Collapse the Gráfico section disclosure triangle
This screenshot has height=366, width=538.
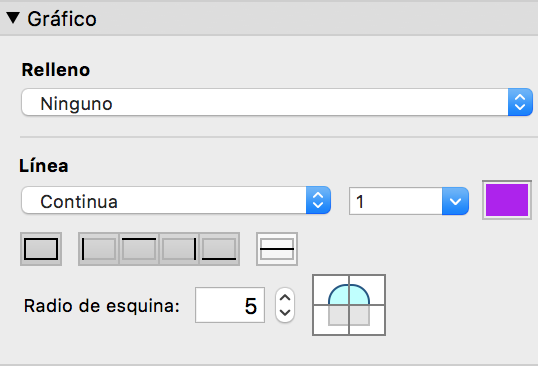tap(13, 18)
